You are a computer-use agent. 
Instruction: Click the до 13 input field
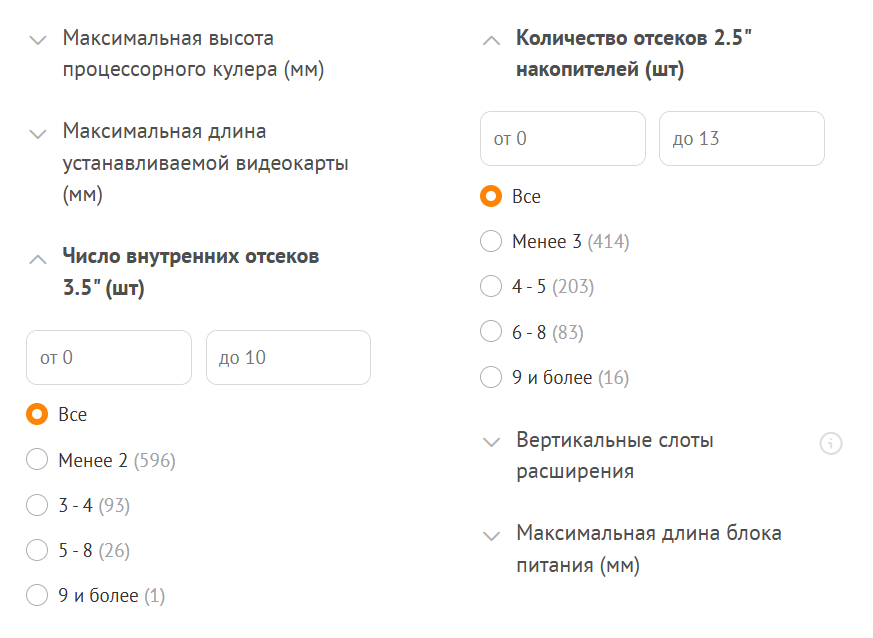click(x=742, y=138)
